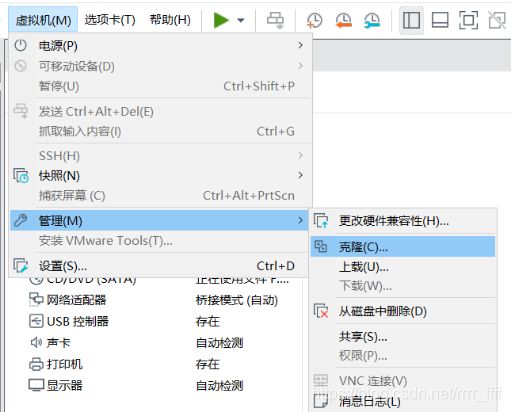Click the sound card speaker icon
The image size is (512, 412).
point(36,342)
